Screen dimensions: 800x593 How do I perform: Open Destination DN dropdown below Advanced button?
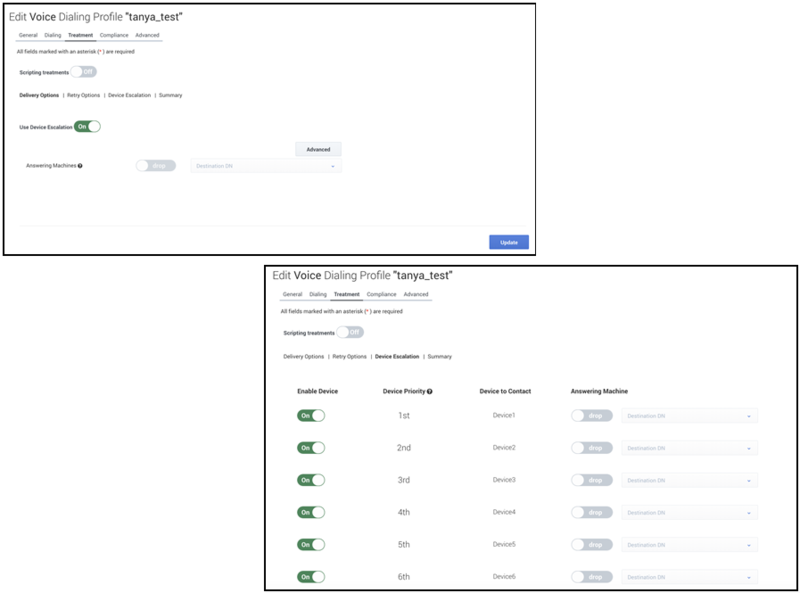[265, 166]
